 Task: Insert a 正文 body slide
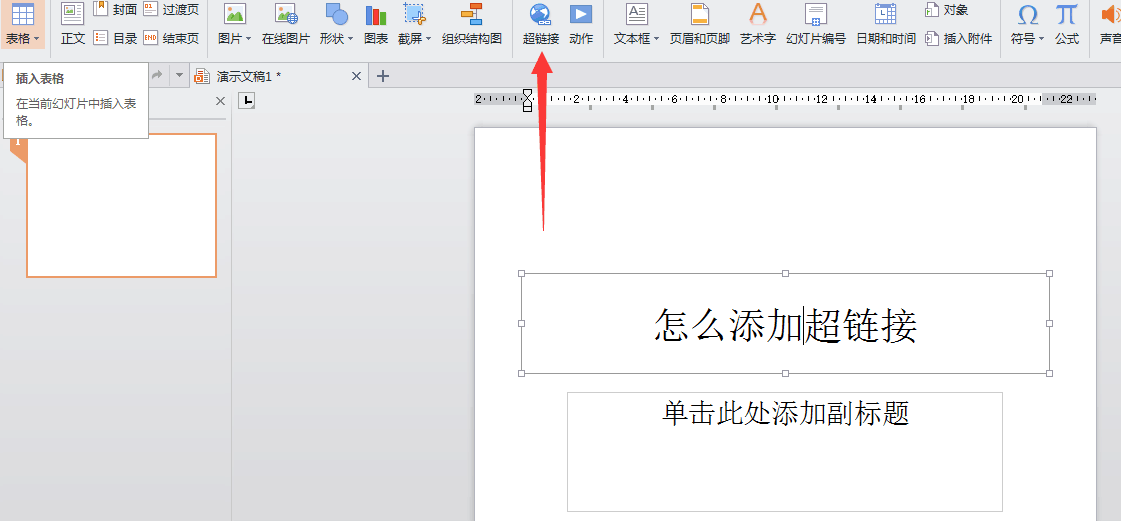[x=73, y=24]
